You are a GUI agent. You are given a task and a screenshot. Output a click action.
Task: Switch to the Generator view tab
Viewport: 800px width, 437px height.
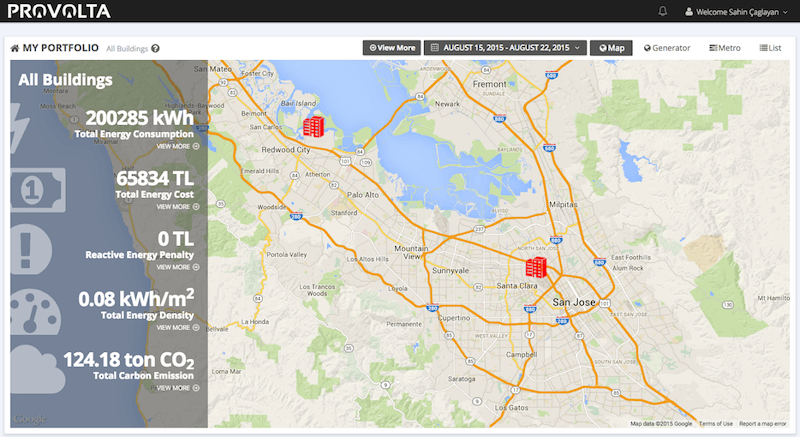pyautogui.click(x=667, y=47)
